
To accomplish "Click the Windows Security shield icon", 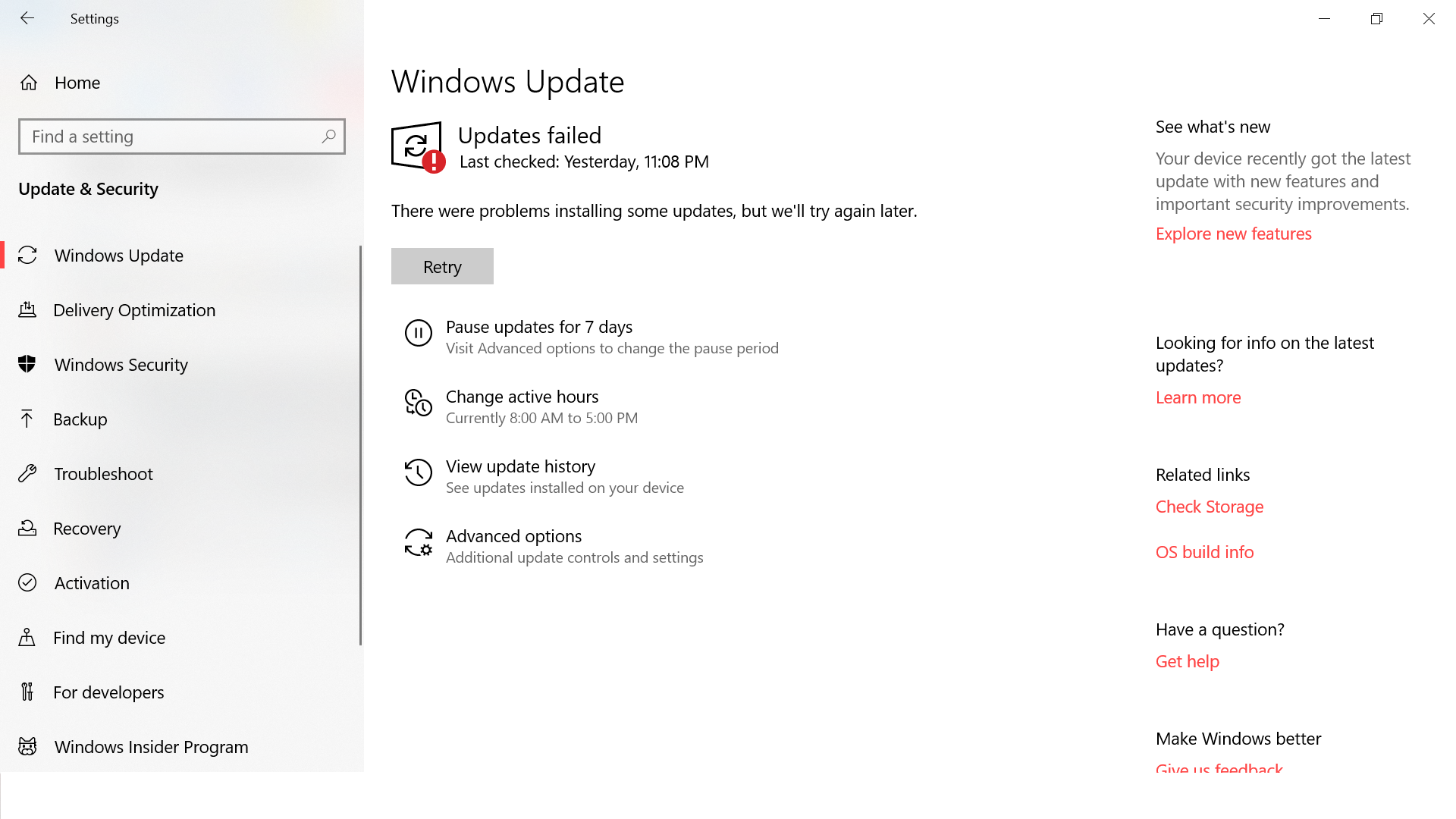I will [x=27, y=365].
